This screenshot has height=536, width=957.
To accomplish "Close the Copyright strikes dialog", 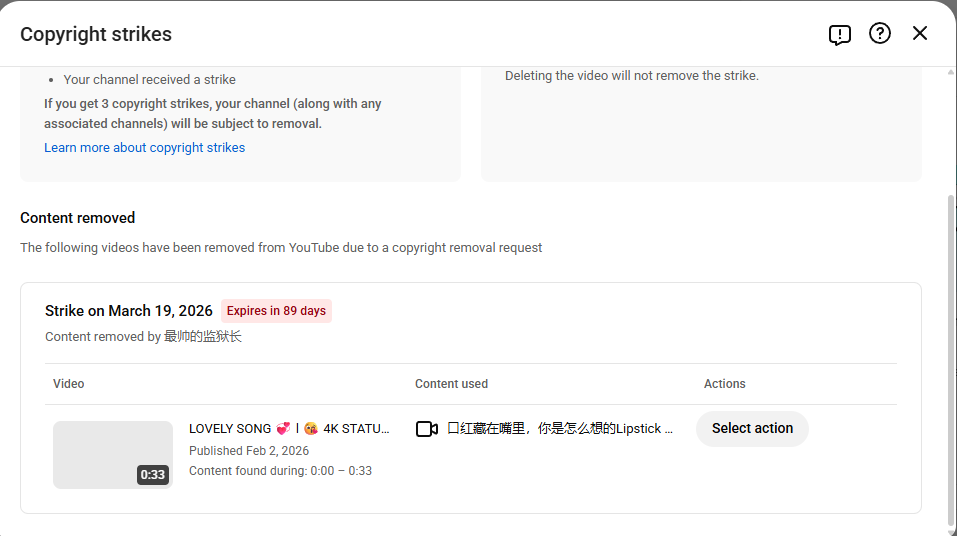I will click(x=919, y=34).
